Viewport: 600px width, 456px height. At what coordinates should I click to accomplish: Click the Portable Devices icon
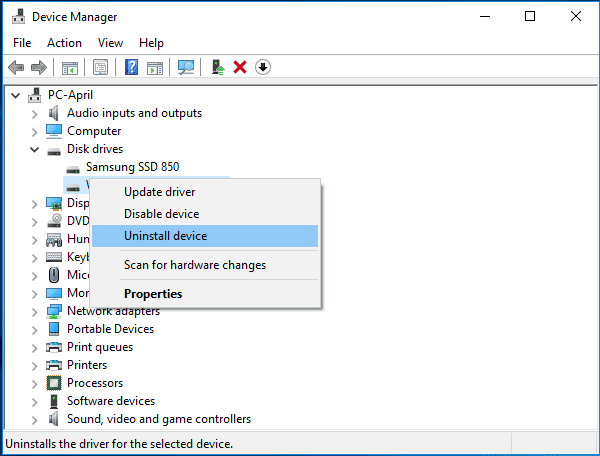54,329
